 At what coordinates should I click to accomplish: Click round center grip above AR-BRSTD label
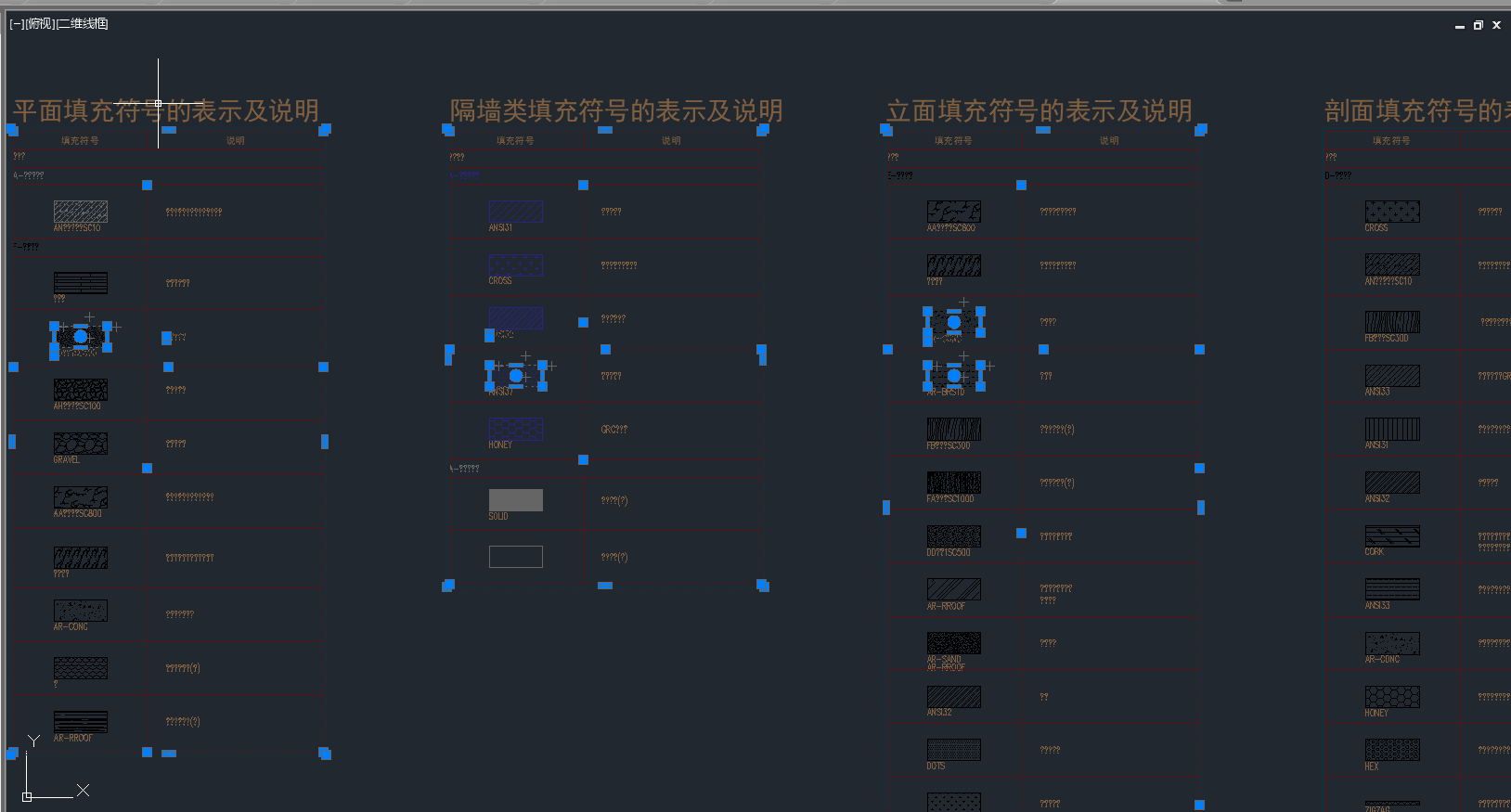pos(954,376)
